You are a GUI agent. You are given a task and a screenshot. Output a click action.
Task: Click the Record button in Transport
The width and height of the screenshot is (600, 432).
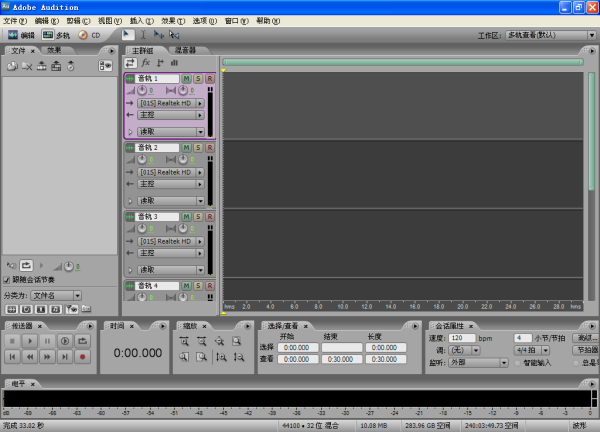point(82,357)
